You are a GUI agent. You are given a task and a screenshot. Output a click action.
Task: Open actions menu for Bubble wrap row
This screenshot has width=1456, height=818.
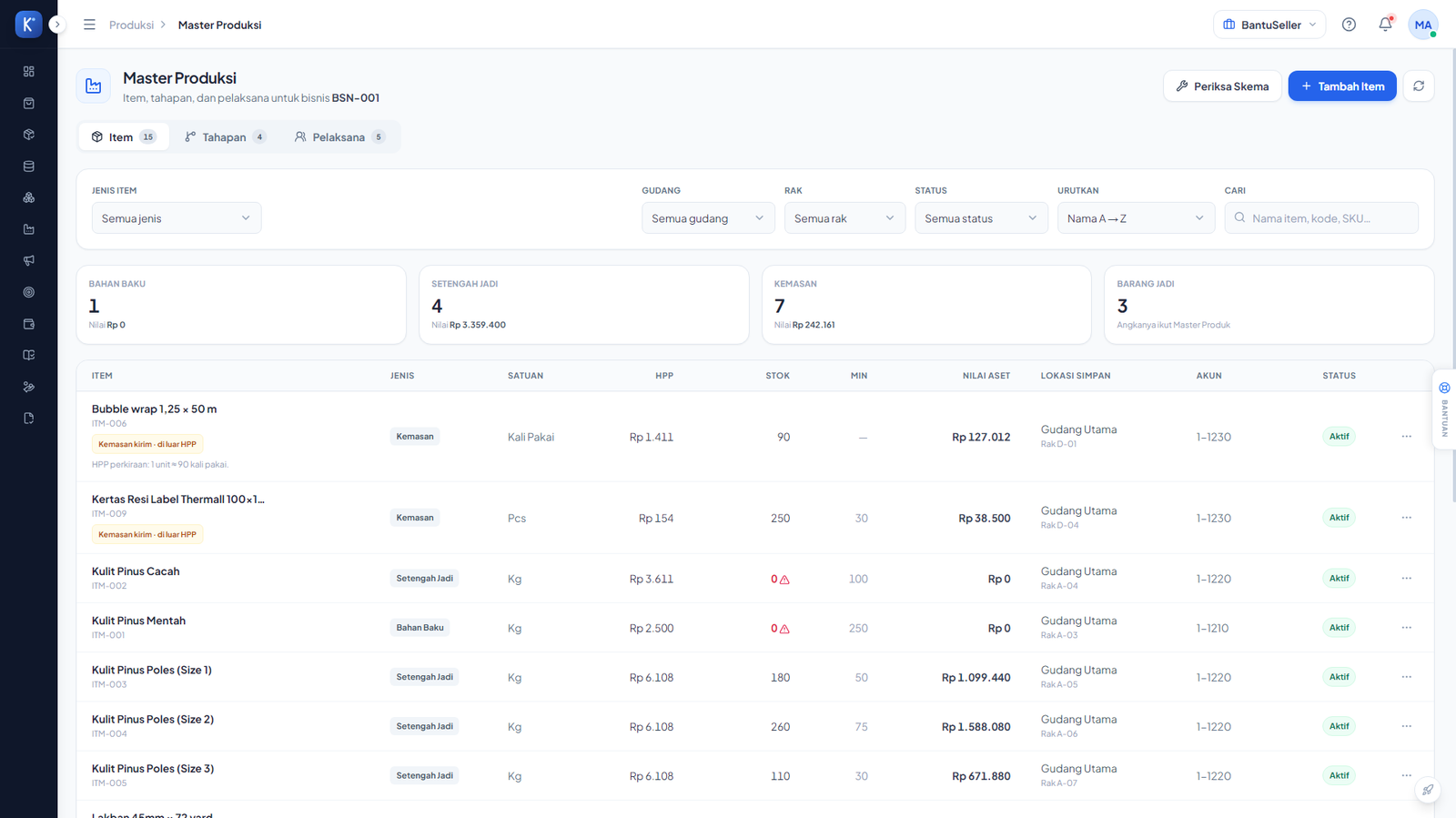1406,437
